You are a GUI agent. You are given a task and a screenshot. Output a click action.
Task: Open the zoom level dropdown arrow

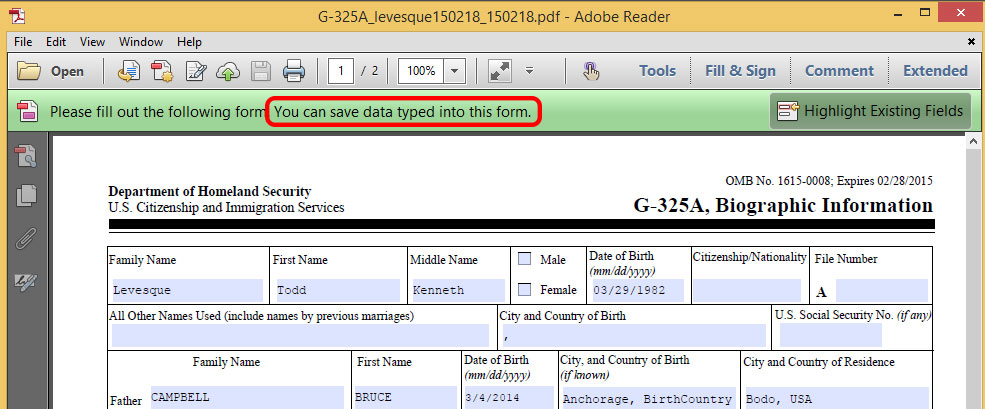[x=455, y=71]
